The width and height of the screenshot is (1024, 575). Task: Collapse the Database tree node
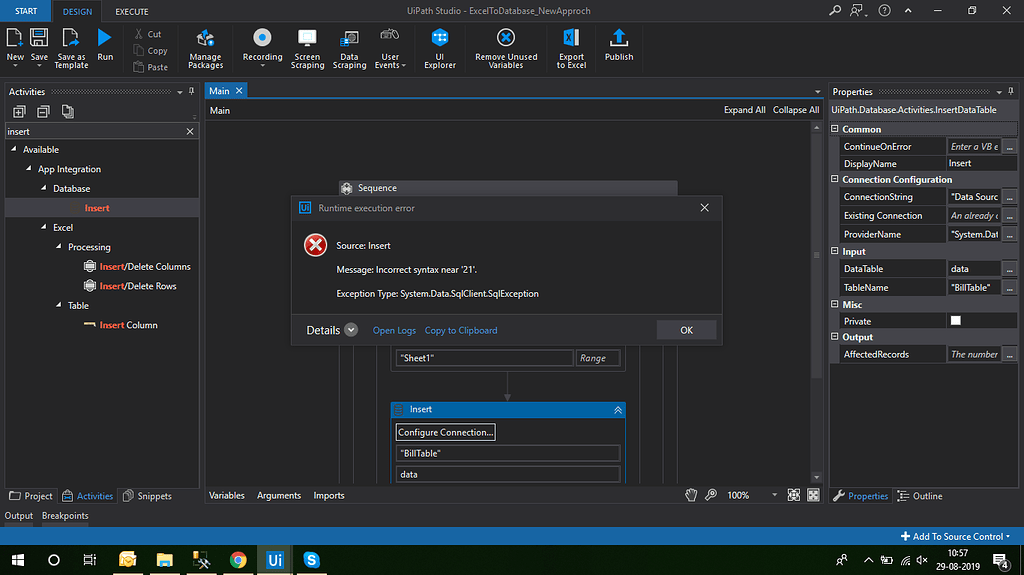[45, 188]
